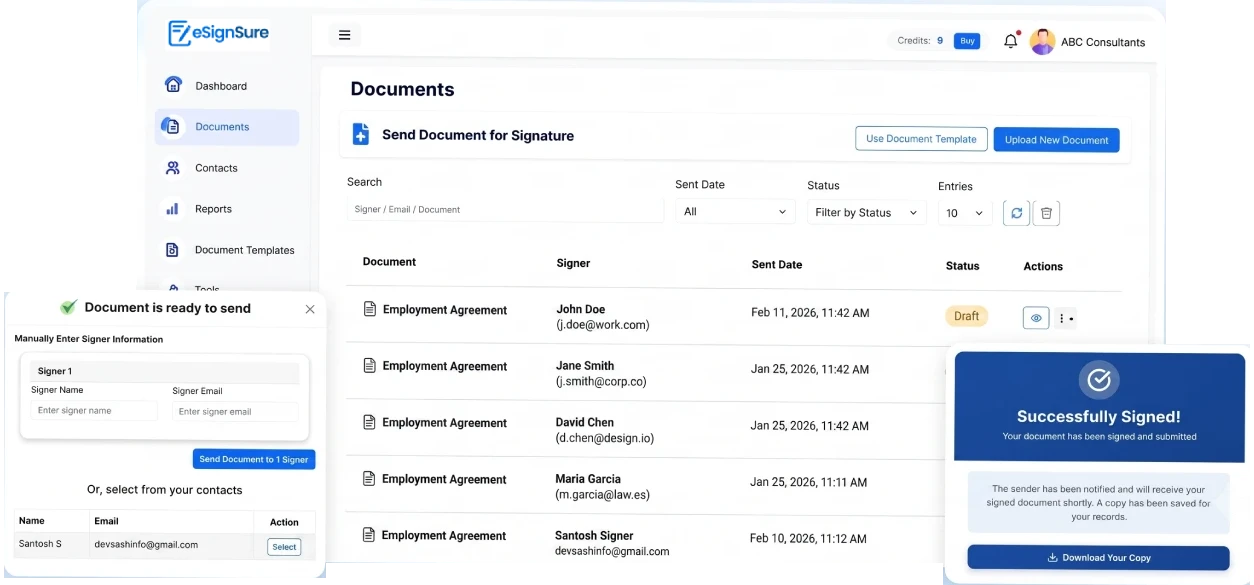Click the Successfully Signed checkmark icon

coord(1098,380)
